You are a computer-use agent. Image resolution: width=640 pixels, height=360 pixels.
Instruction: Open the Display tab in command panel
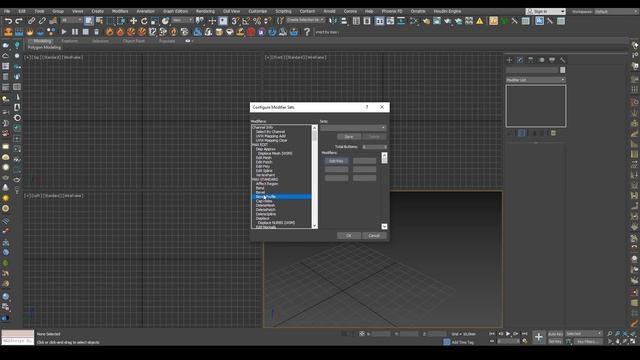point(552,60)
